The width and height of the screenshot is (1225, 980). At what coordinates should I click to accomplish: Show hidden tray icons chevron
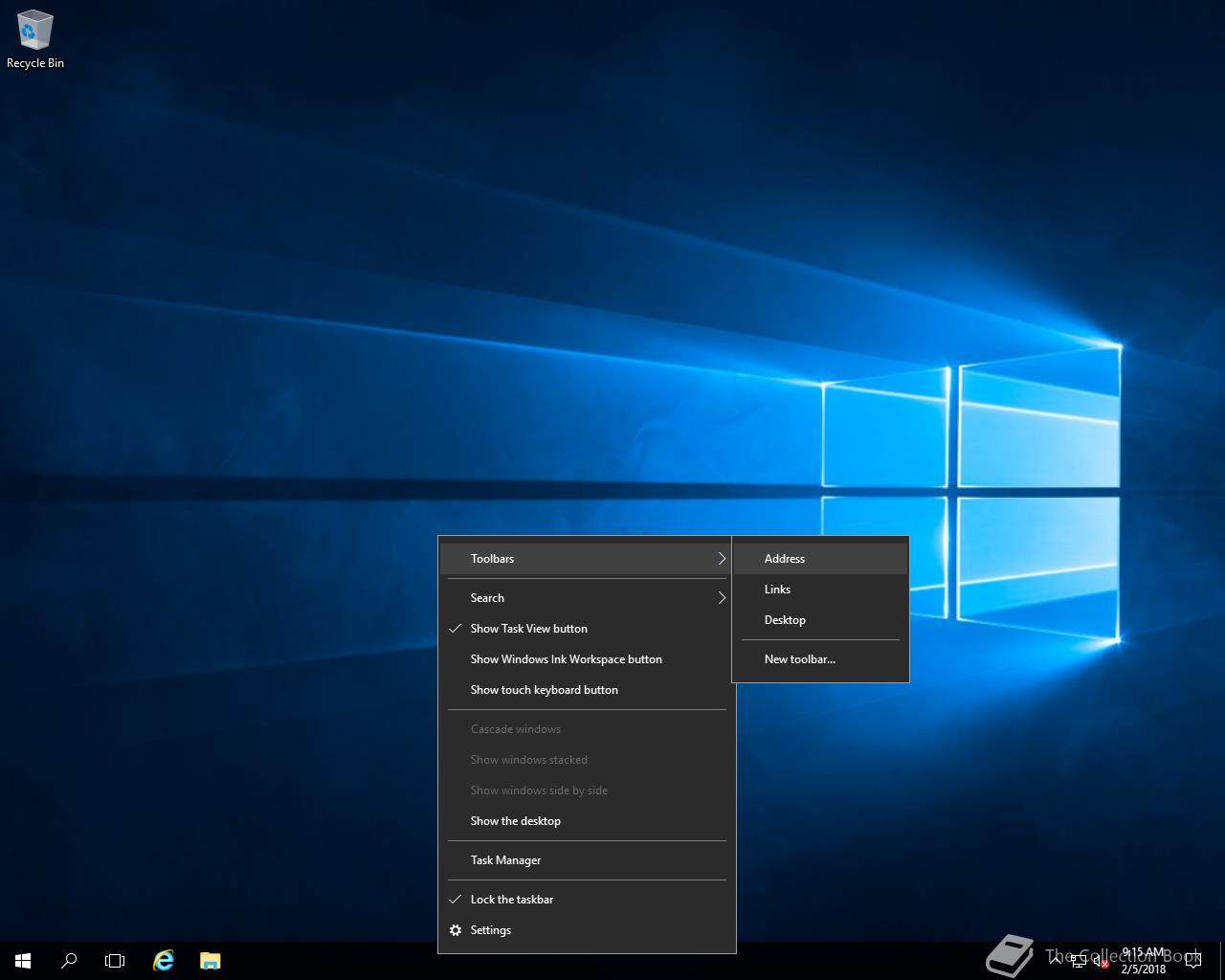point(1056,960)
